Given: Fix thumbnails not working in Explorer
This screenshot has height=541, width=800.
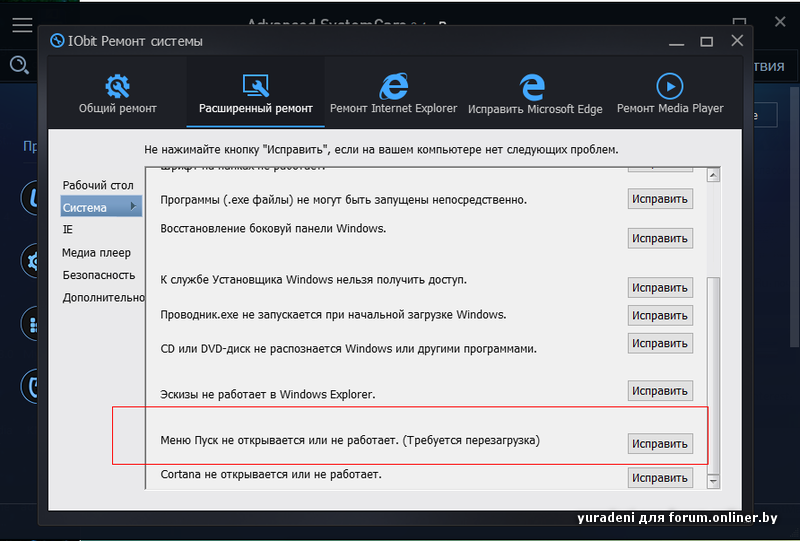Looking at the screenshot, I should pos(660,391).
